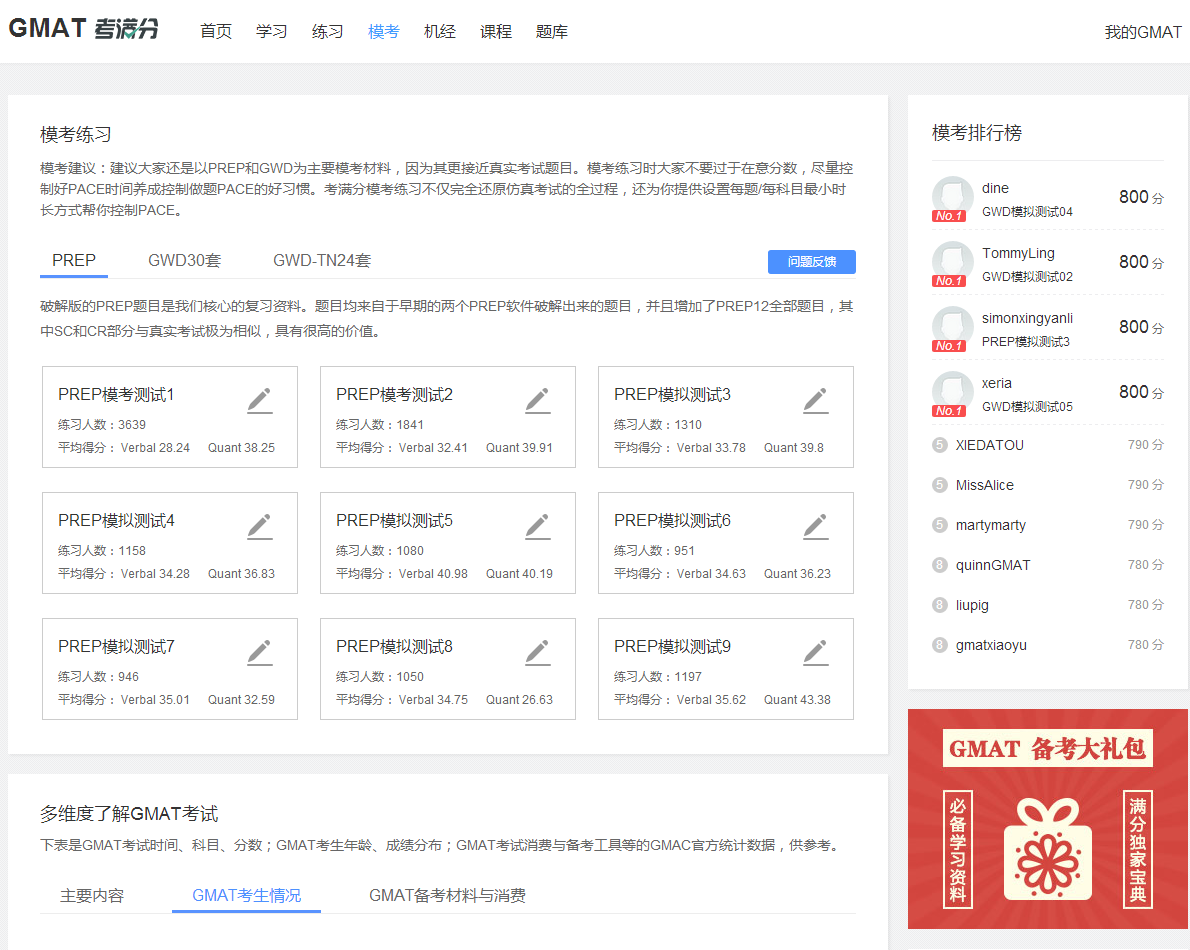
Task: Click the GMAT备考大礼包 banner
Action: coord(1047,820)
